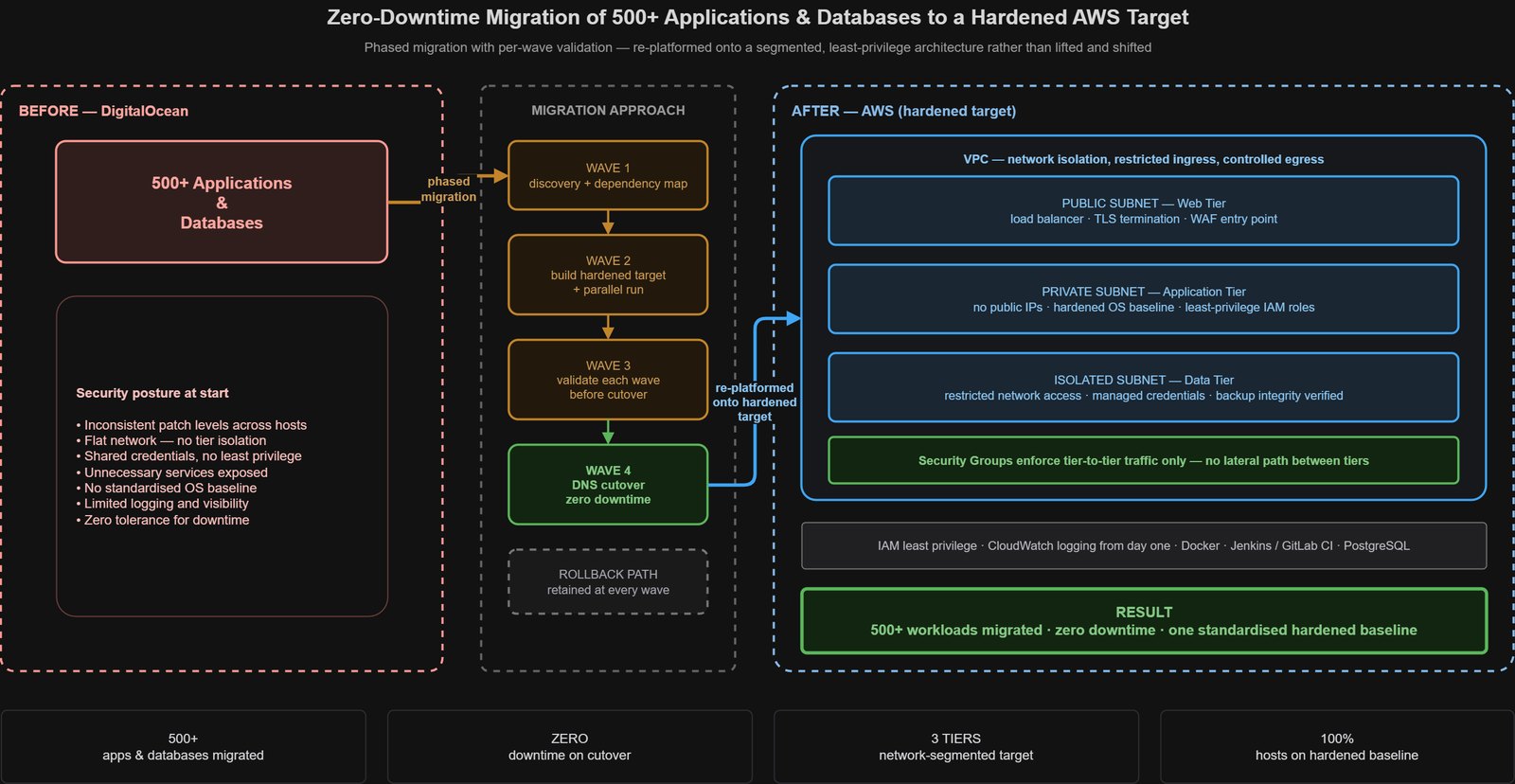Click the 'phased migration' connector label
The width and height of the screenshot is (1515, 784).
pos(449,188)
